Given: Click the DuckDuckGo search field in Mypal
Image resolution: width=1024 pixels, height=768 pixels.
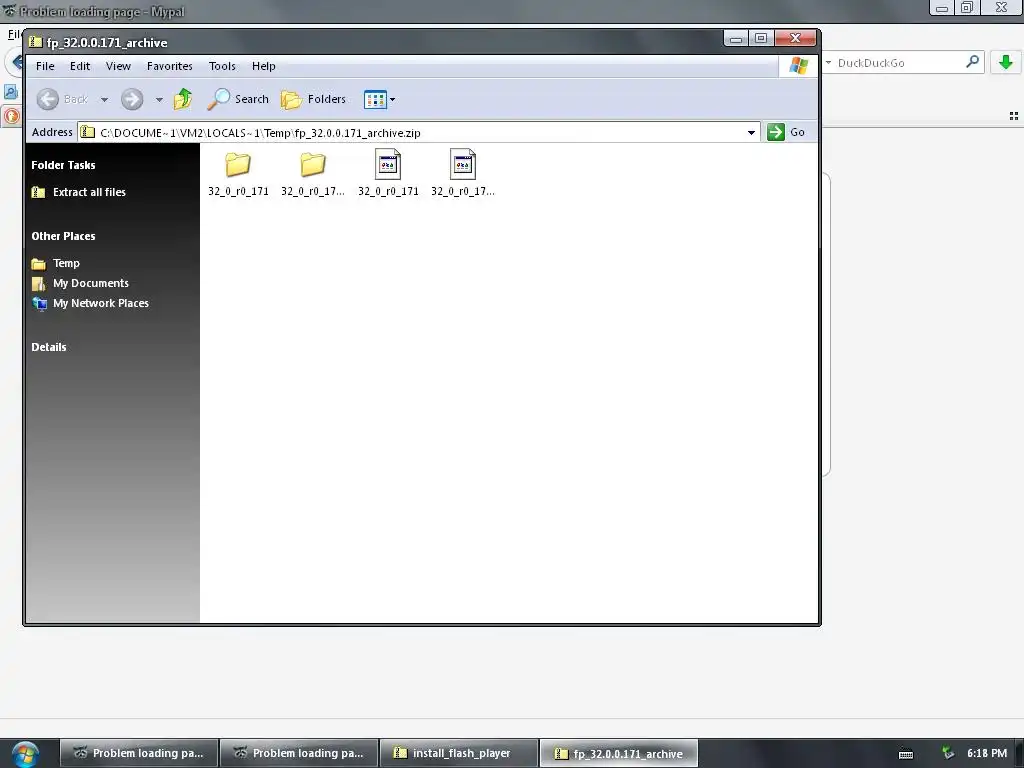Looking at the screenshot, I should pyautogui.click(x=898, y=63).
